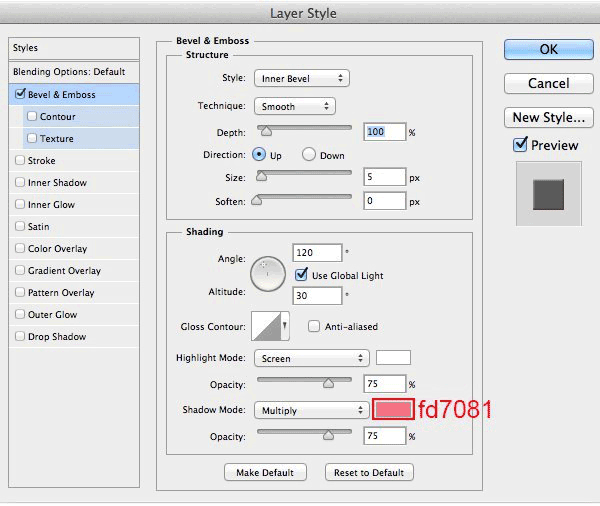Select the Texture sub-item label
Viewport: 600px width, 506px height.
point(57,139)
